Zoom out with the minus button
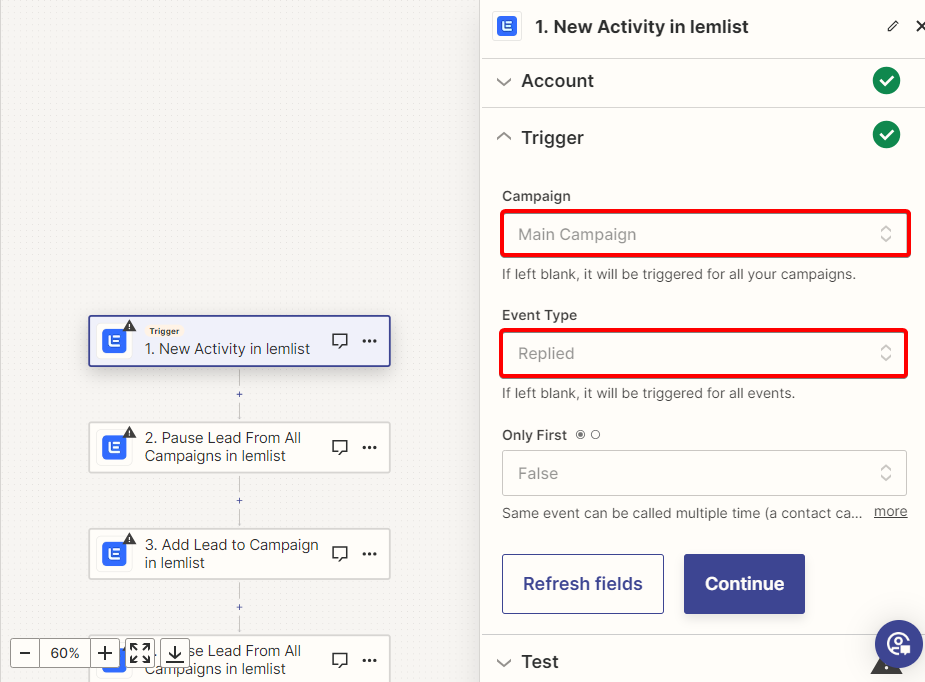This screenshot has width=925, height=682. [25, 653]
